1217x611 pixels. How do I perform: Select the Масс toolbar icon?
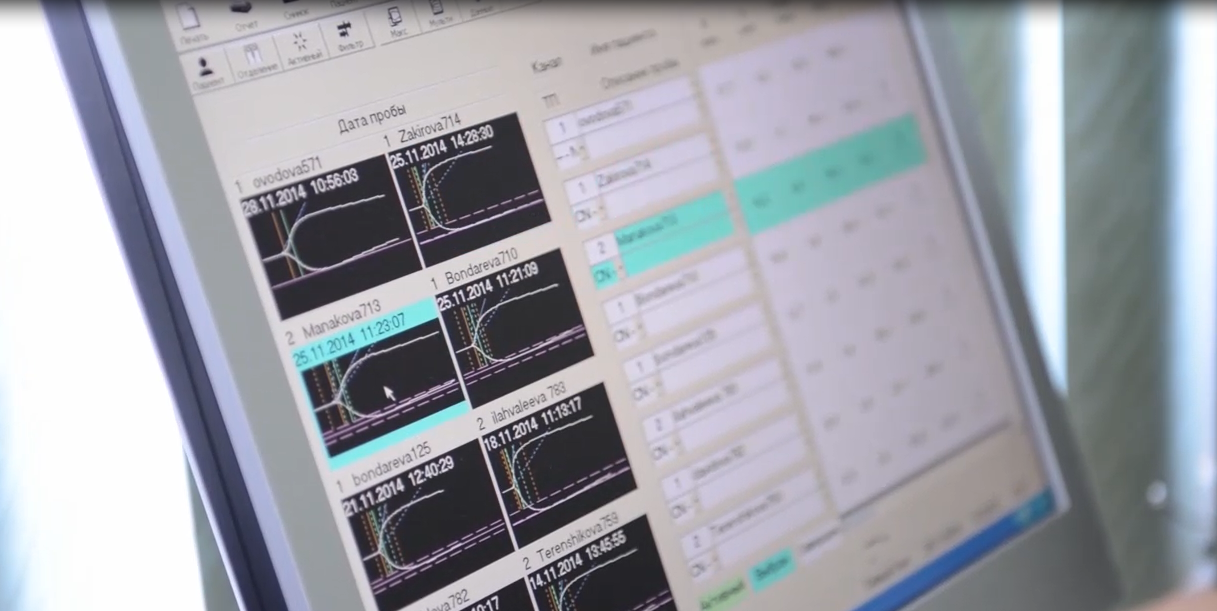pos(394,26)
